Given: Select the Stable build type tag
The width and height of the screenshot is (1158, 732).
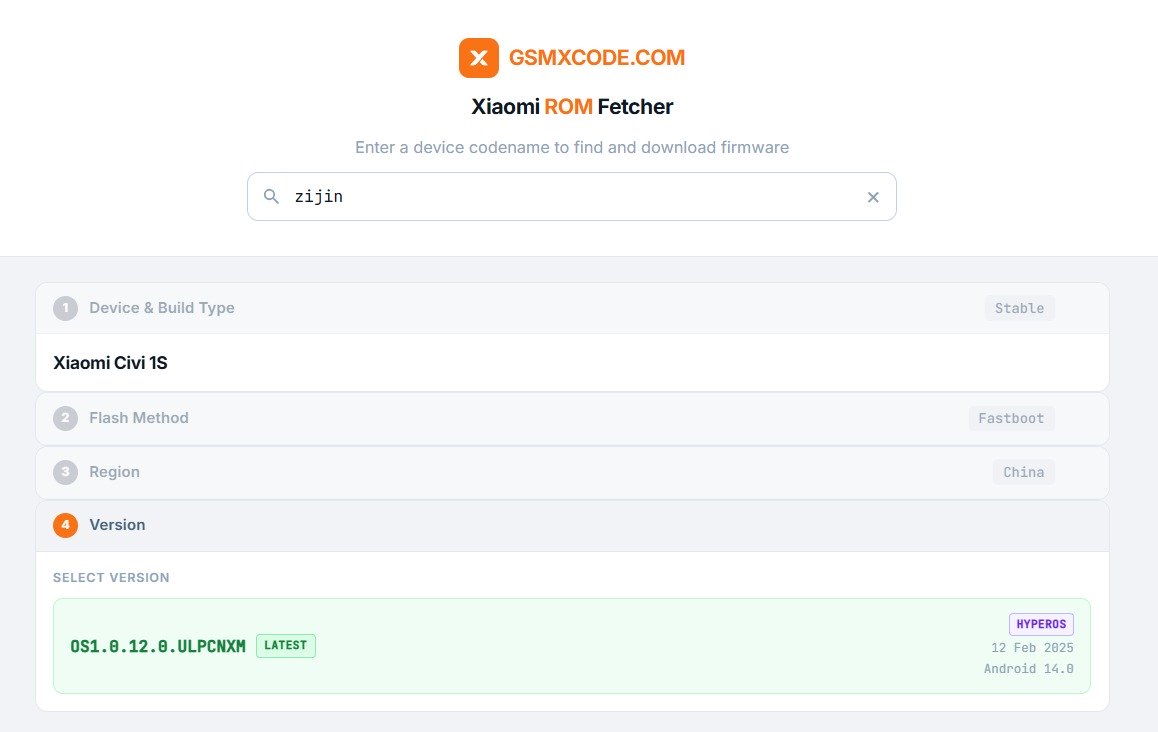Looking at the screenshot, I should pos(1019,308).
